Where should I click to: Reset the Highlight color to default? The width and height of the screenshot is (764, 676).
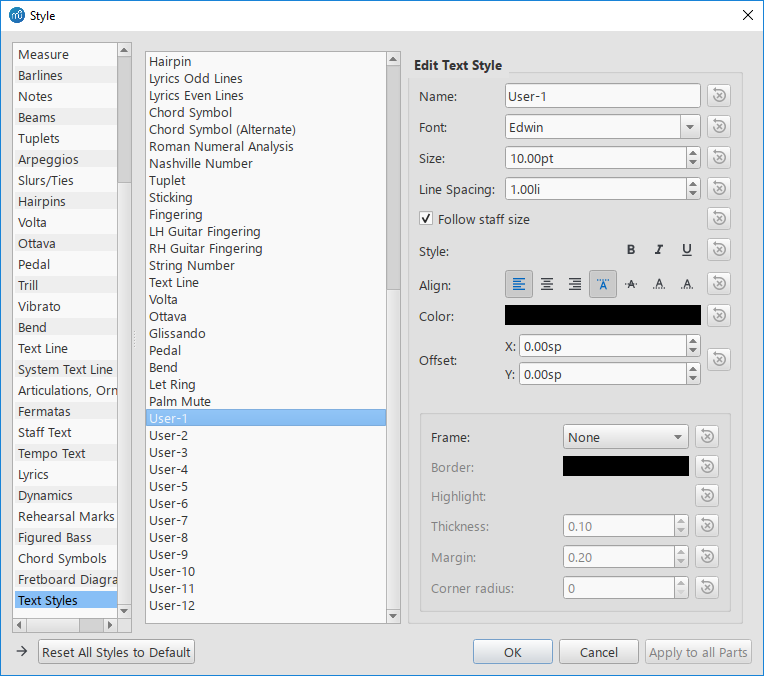[x=707, y=496]
